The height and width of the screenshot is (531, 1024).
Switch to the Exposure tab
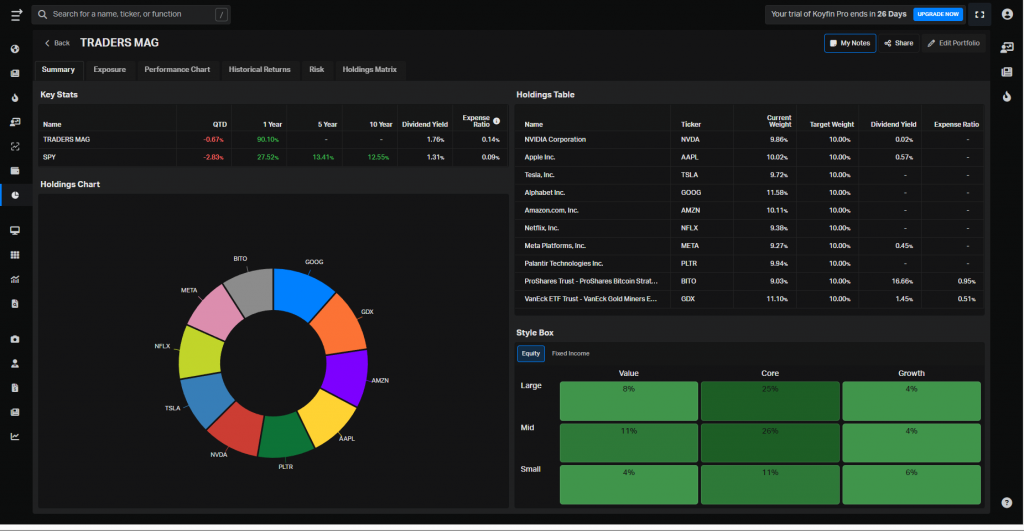click(x=110, y=69)
